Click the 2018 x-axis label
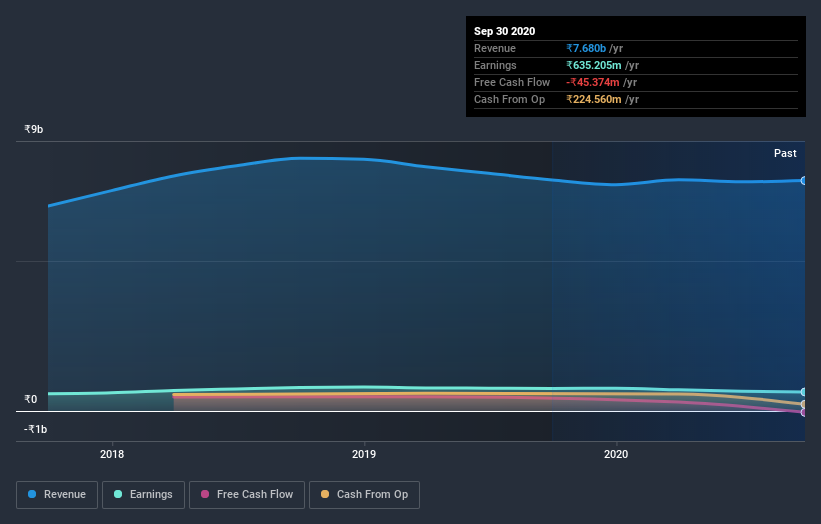Image resolution: width=821 pixels, height=524 pixels. tap(112, 454)
